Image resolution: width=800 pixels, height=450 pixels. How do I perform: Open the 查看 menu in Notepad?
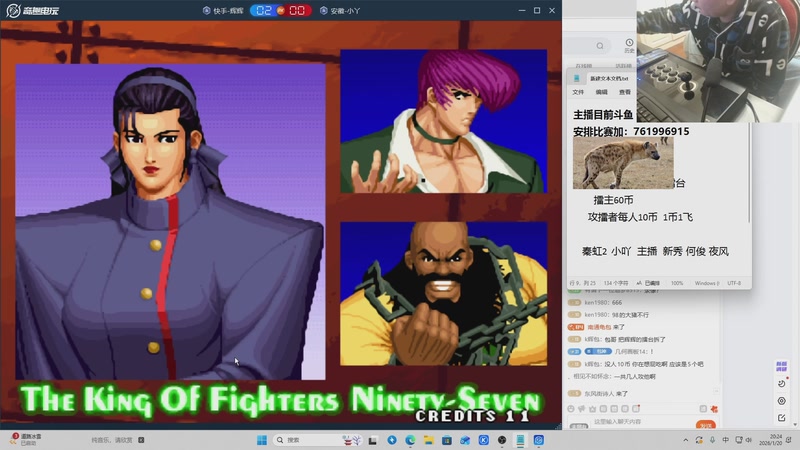625,92
